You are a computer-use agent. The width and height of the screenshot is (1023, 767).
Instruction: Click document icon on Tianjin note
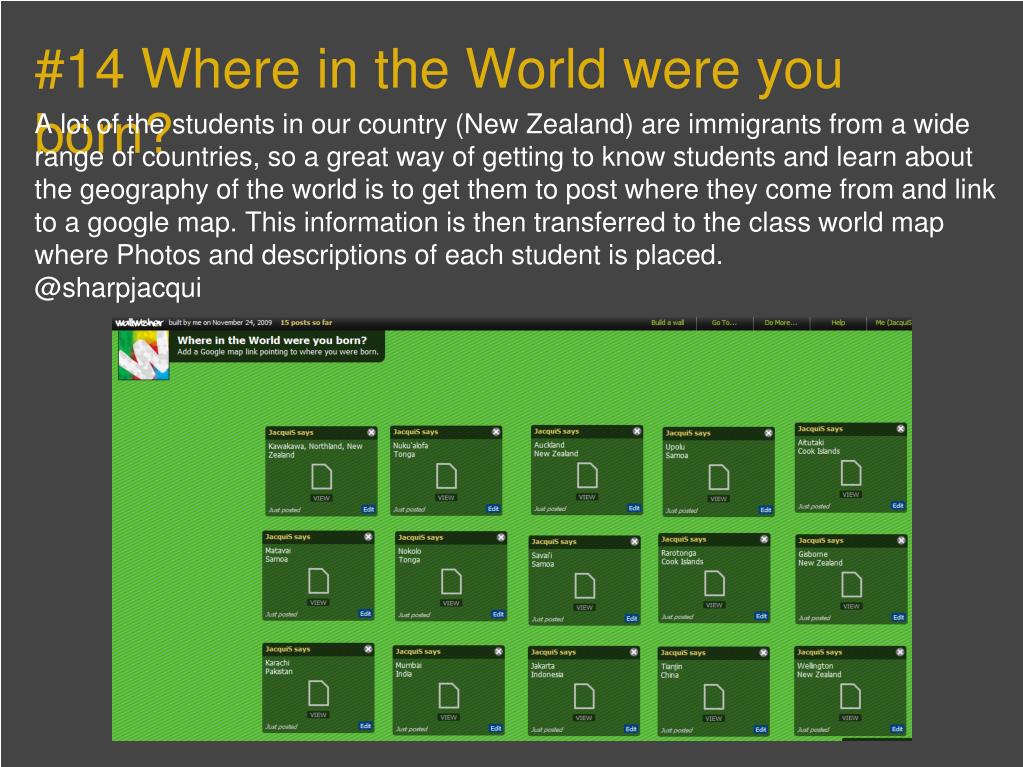click(x=714, y=697)
